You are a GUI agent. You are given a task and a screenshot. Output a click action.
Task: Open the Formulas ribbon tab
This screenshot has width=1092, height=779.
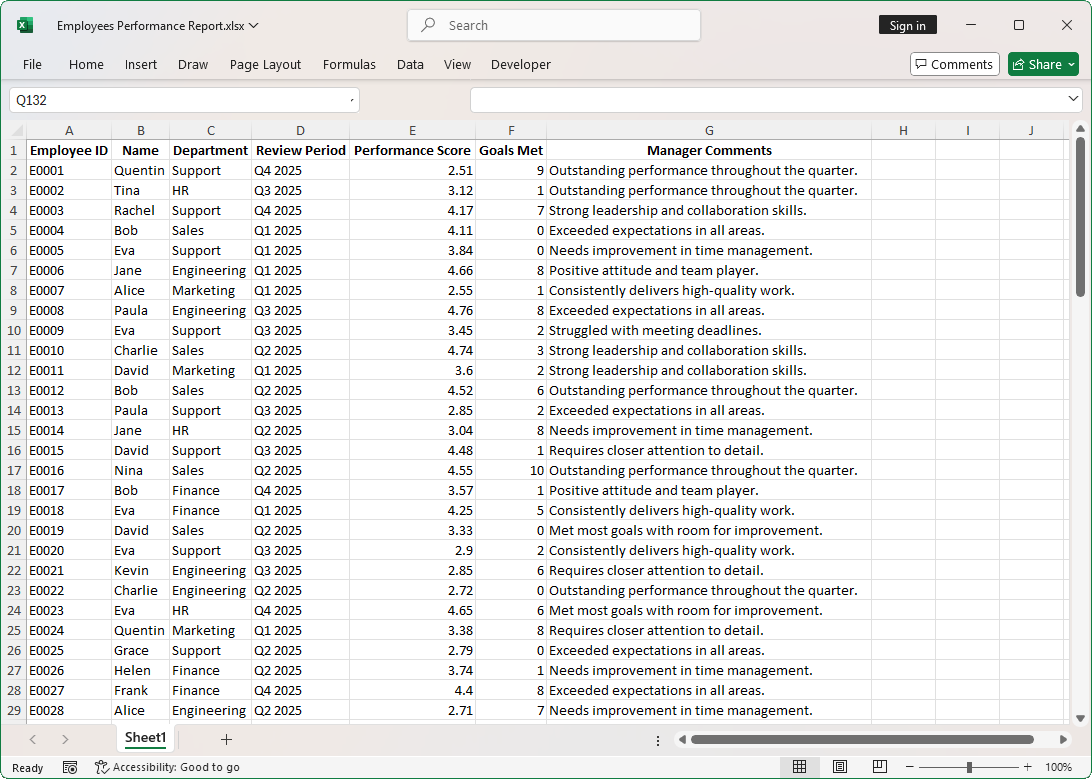(x=349, y=64)
